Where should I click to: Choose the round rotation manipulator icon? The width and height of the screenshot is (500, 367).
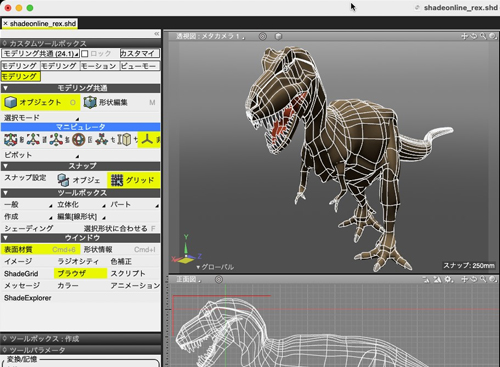pos(79,140)
